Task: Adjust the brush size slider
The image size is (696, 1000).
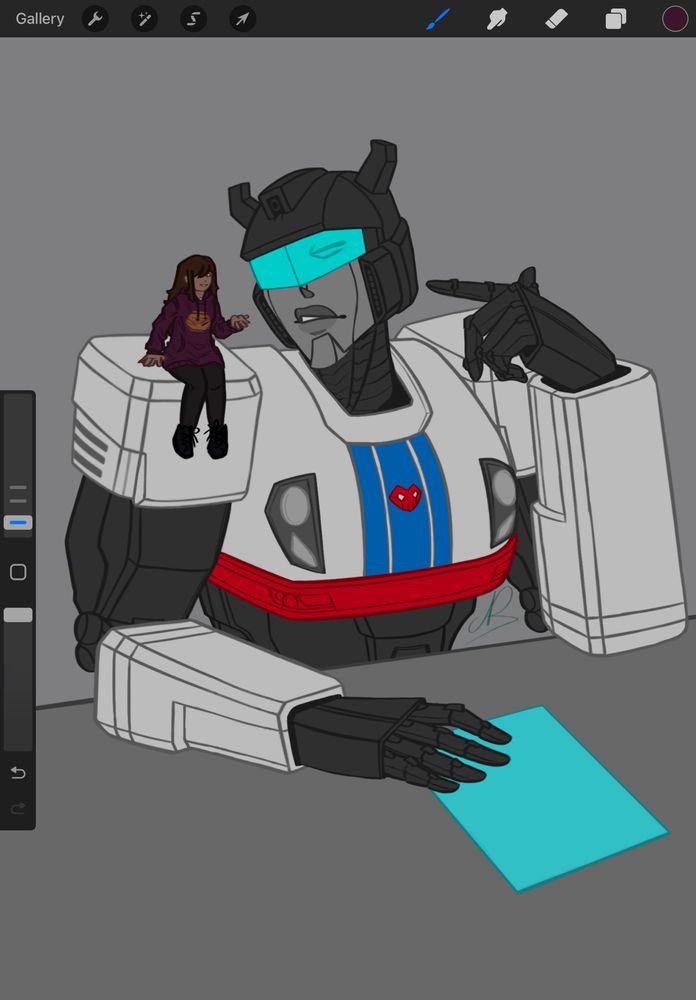Action: coord(18,523)
